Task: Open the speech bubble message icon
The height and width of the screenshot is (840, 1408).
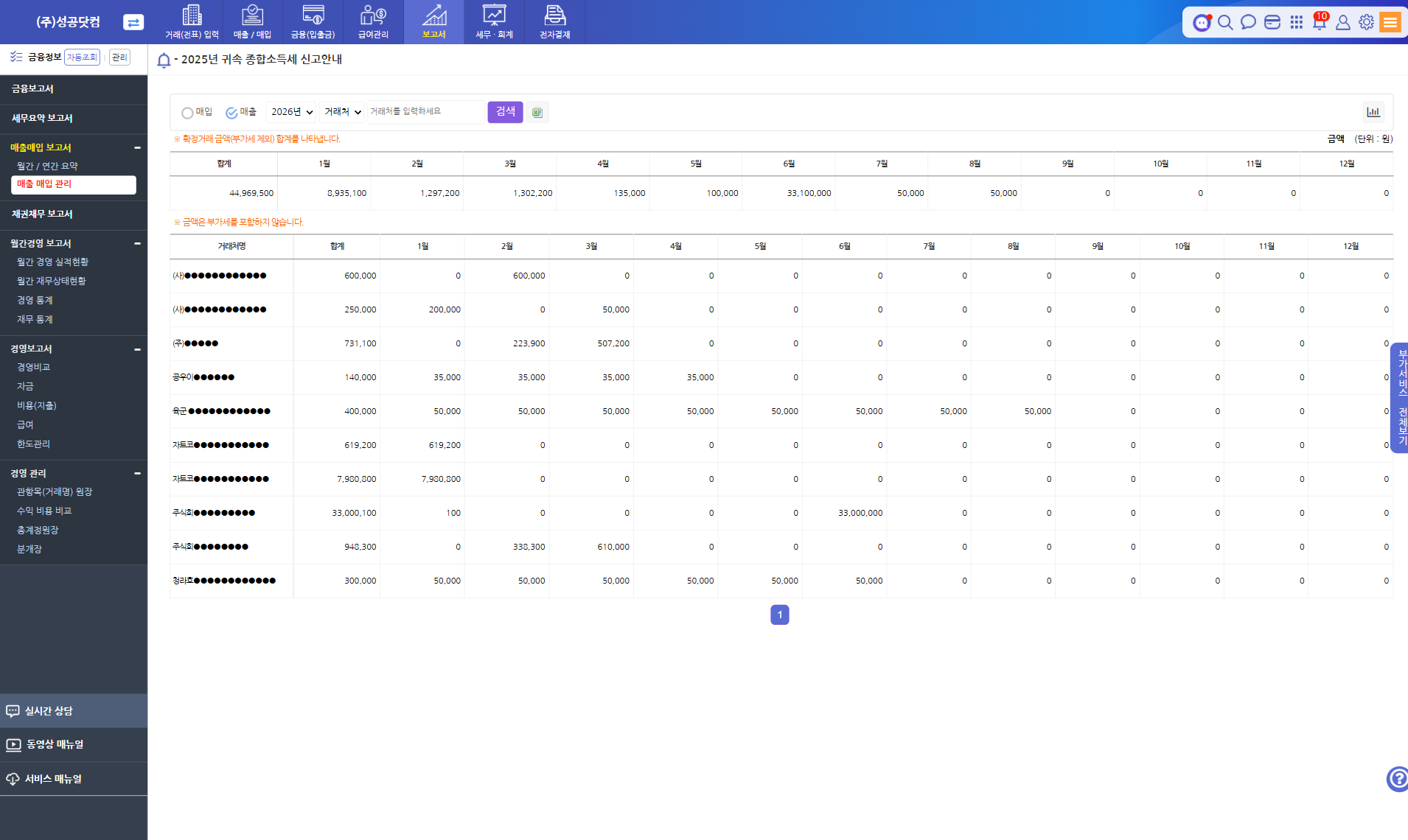Action: [1248, 22]
